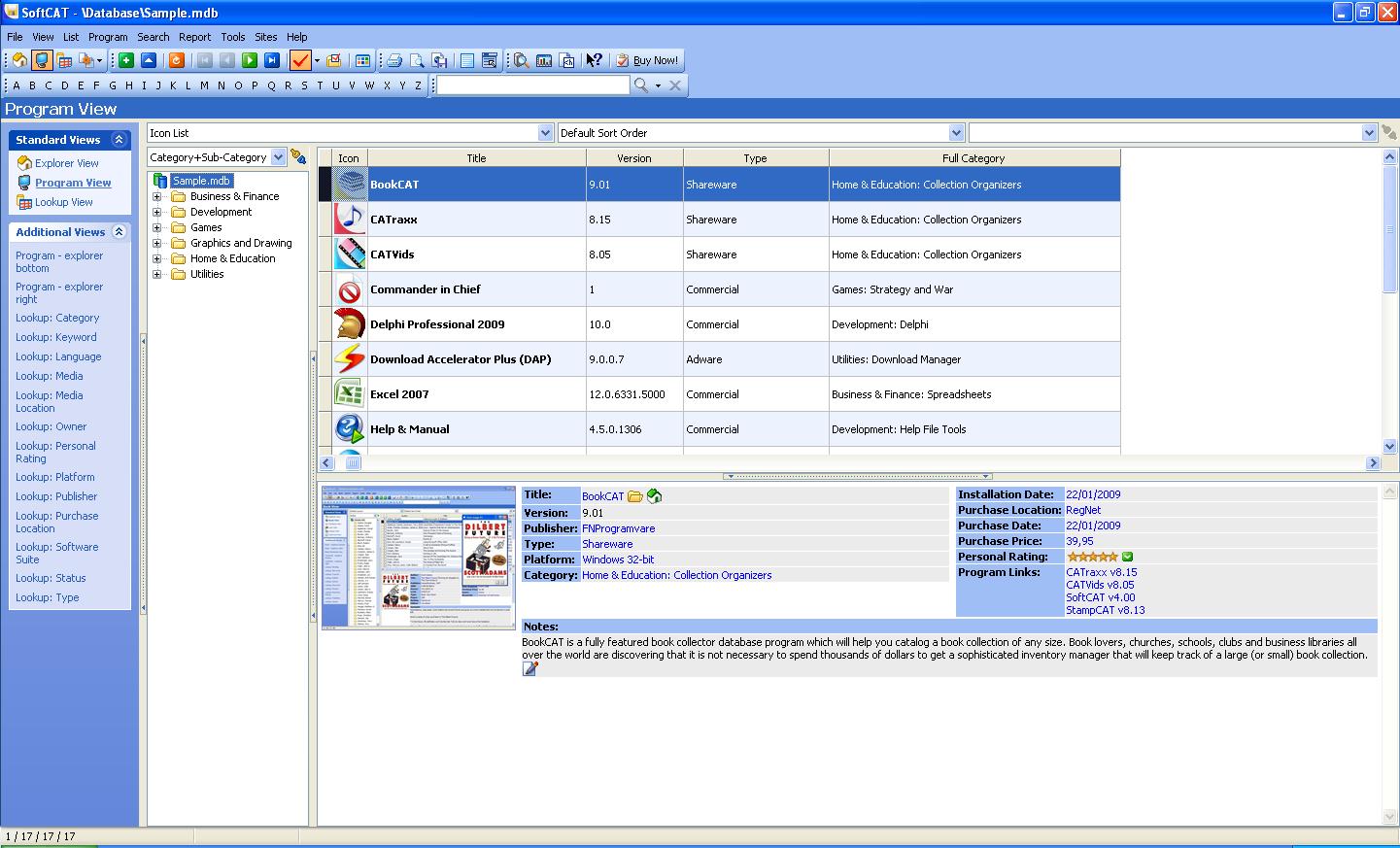Open the Sites menu
Screen dimensions: 1400x848
click(266, 37)
